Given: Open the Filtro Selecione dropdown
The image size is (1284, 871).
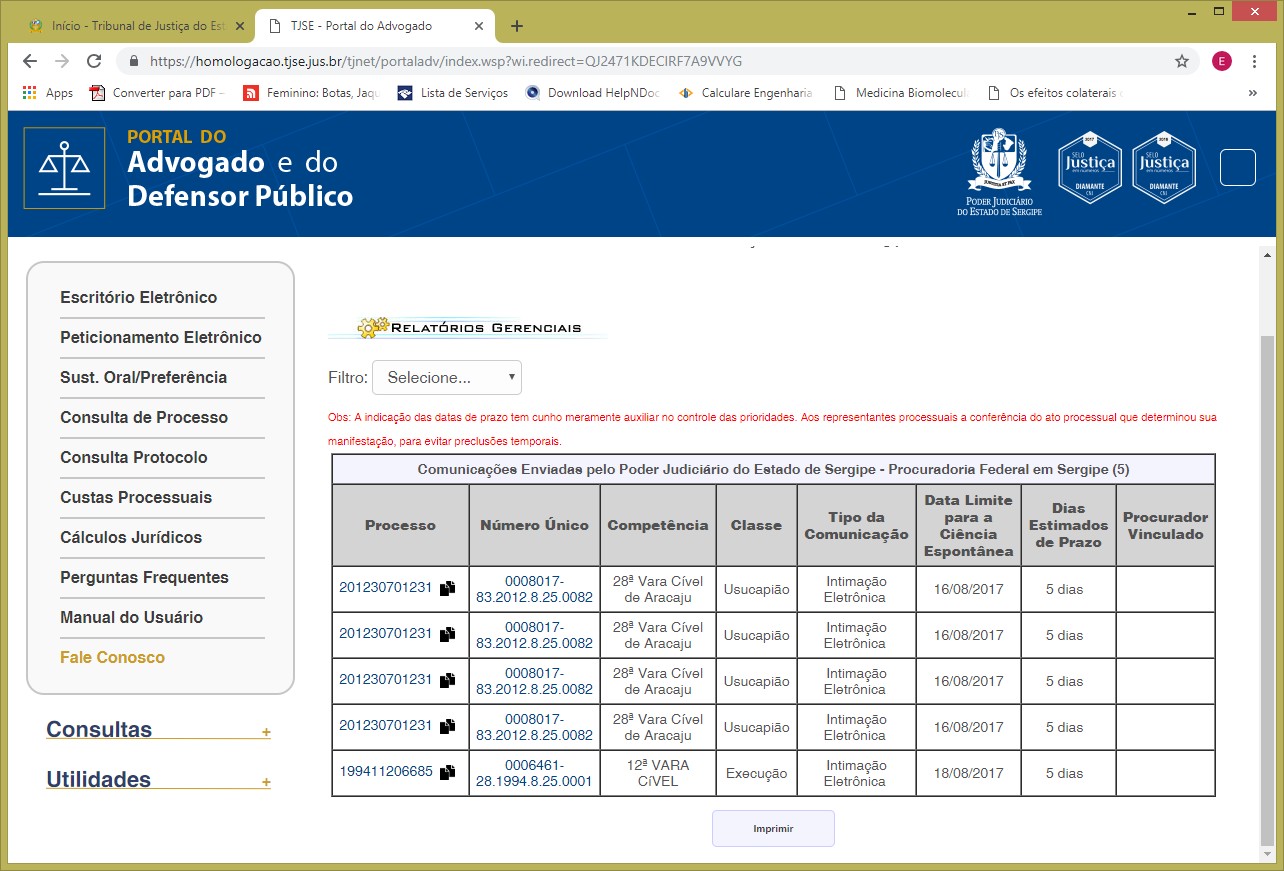Looking at the screenshot, I should click(447, 378).
